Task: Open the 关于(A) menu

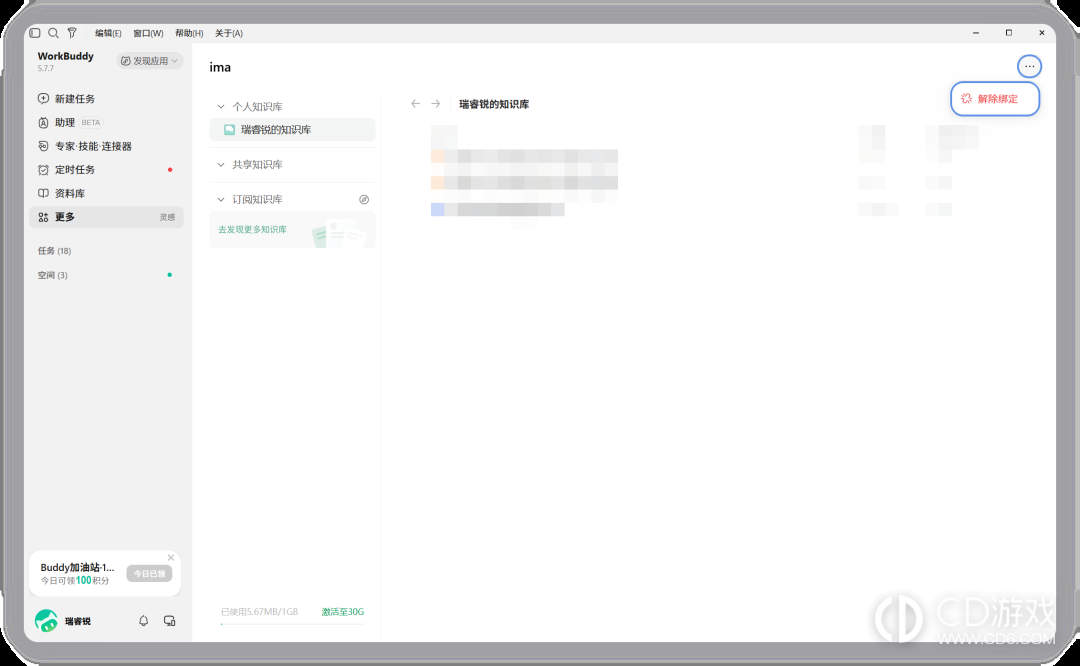Action: 229,33
